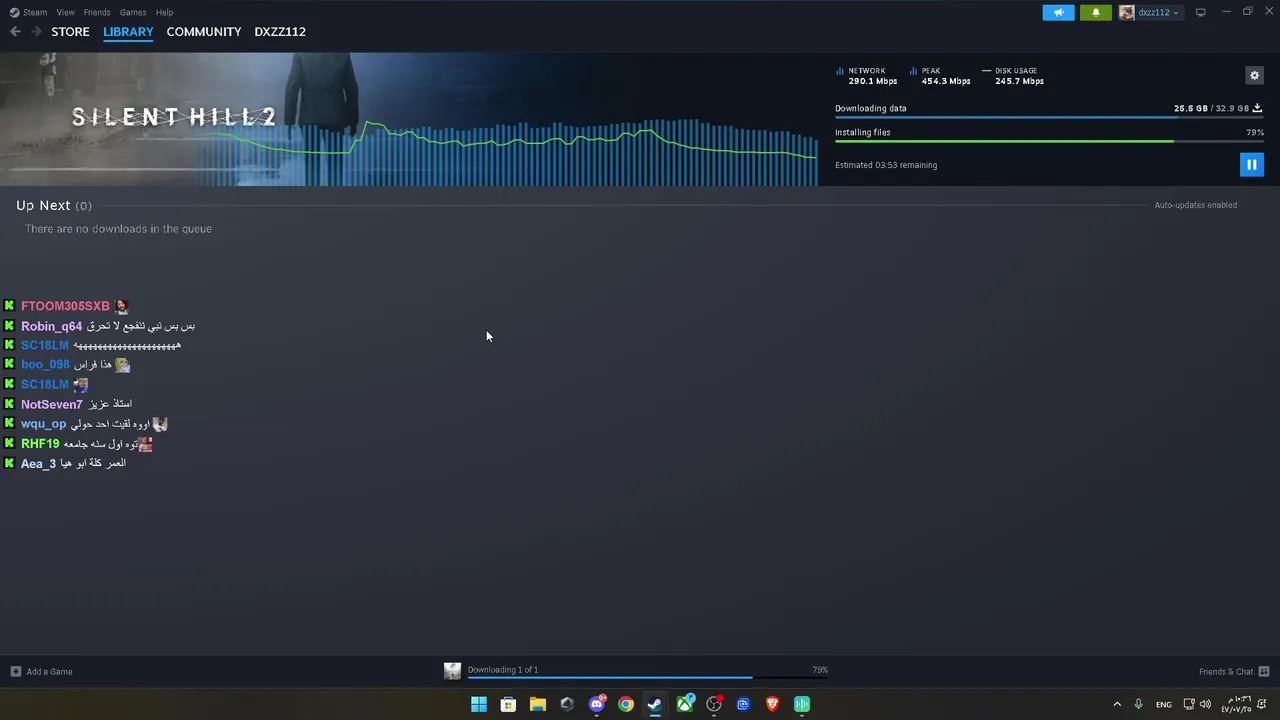Click username Robin_q64 in chat overlay
The height and width of the screenshot is (720, 1280).
[51, 326]
